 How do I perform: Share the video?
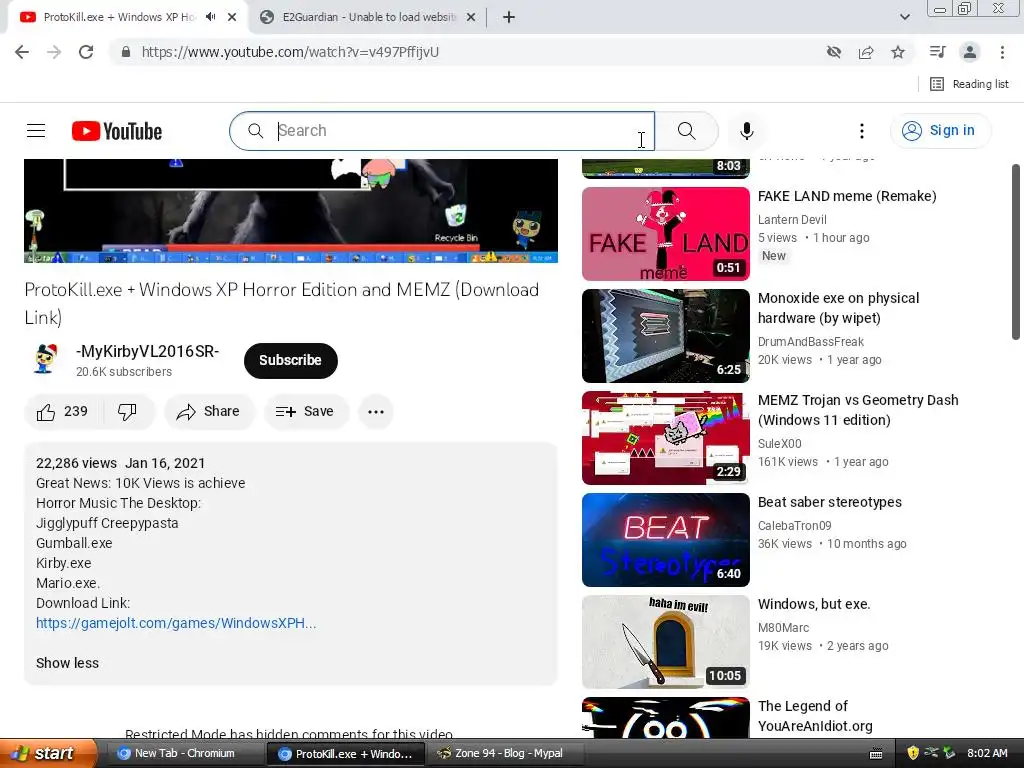209,411
